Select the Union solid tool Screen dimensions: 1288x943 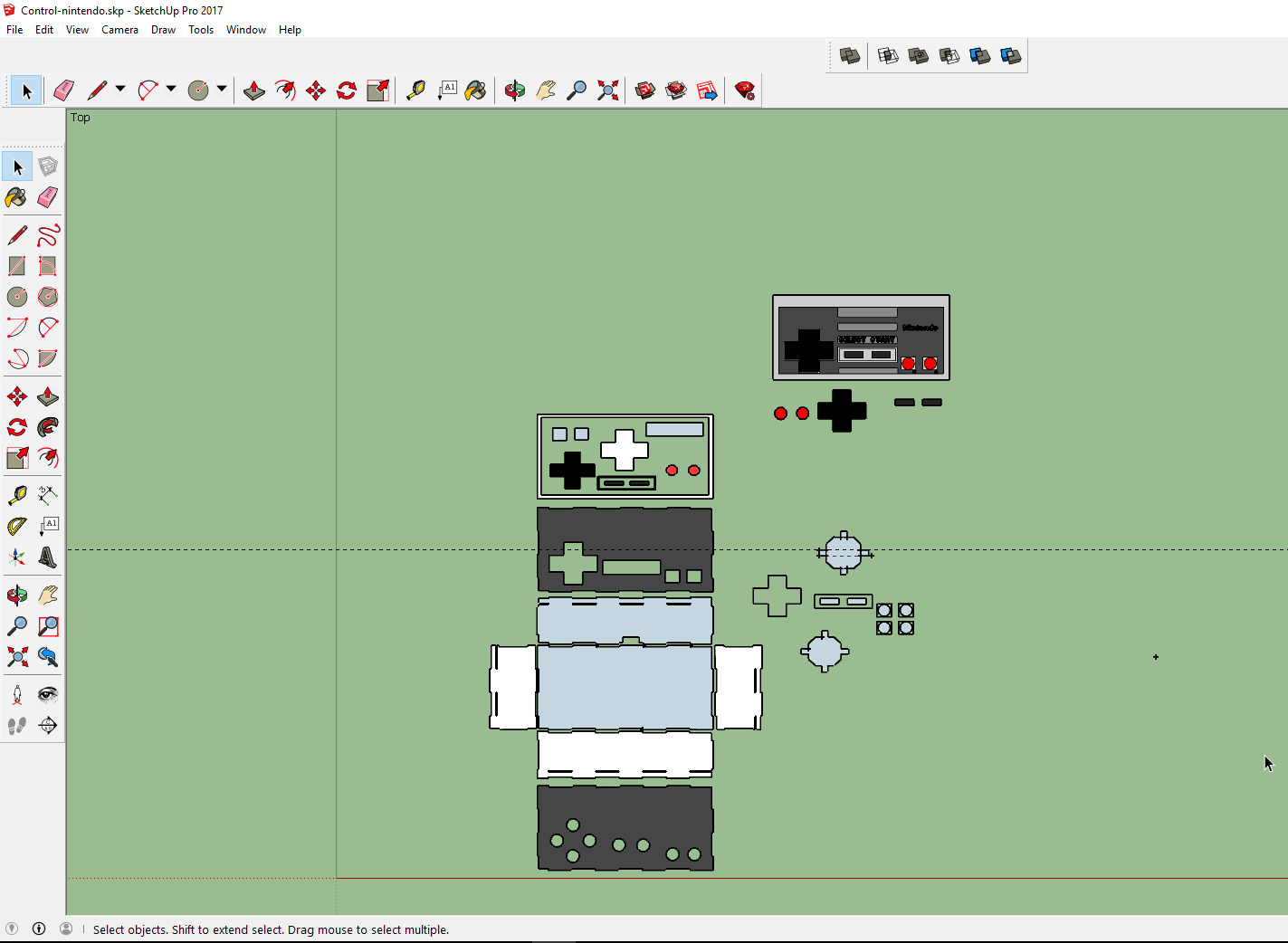[x=919, y=56]
